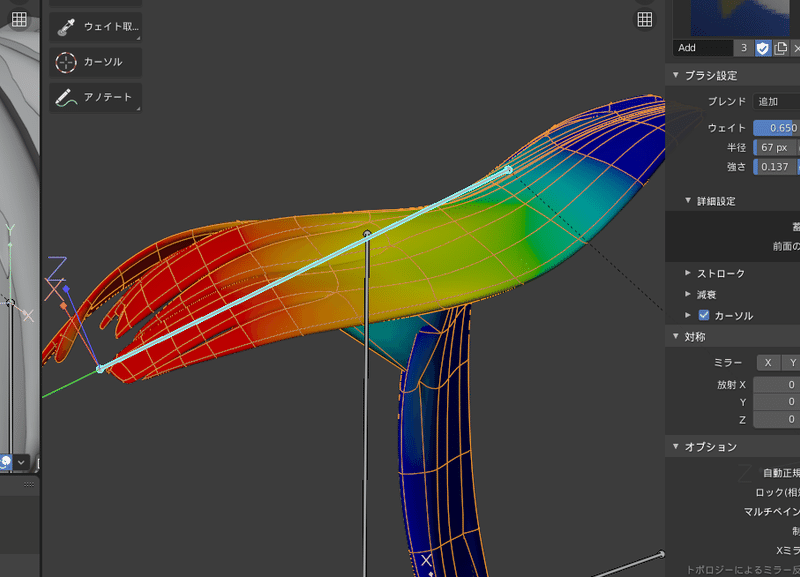The width and height of the screenshot is (800, 577).
Task: Select the カーソル (Cursor) tool
Action: tap(95, 62)
